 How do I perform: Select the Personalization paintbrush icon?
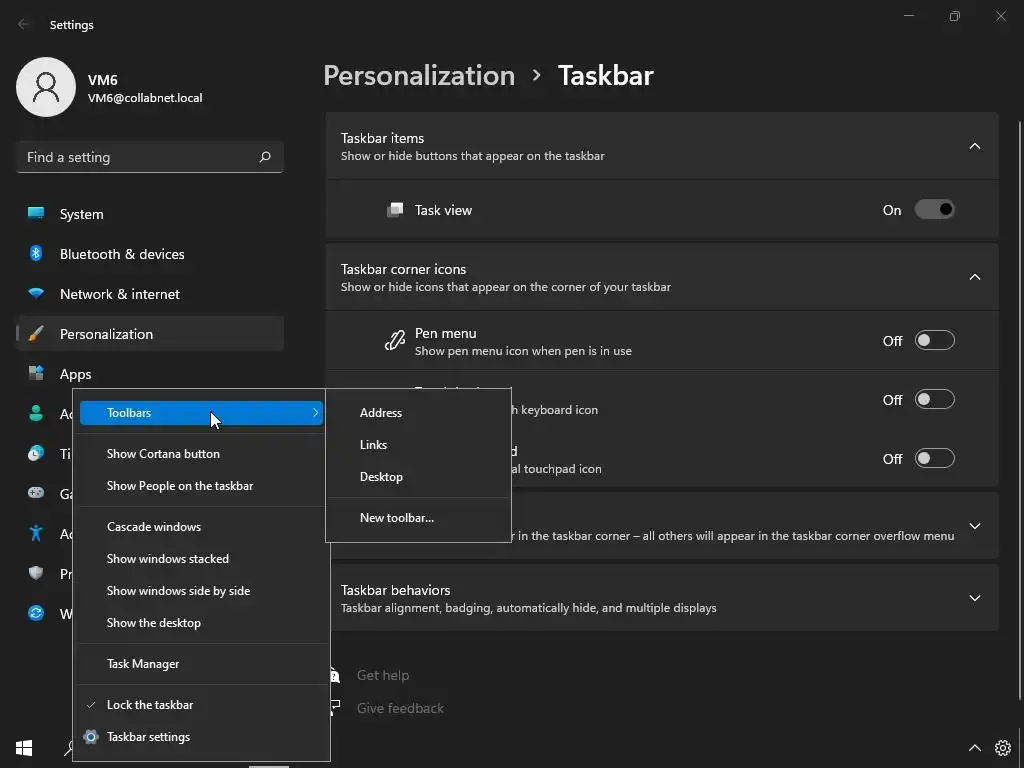[36, 334]
